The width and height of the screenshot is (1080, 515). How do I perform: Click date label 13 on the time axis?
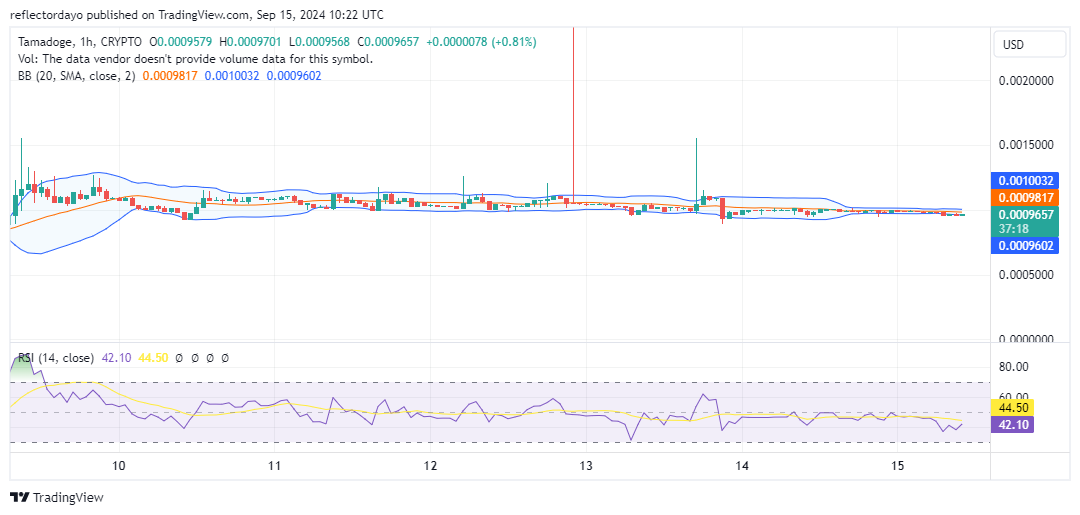pyautogui.click(x=585, y=465)
